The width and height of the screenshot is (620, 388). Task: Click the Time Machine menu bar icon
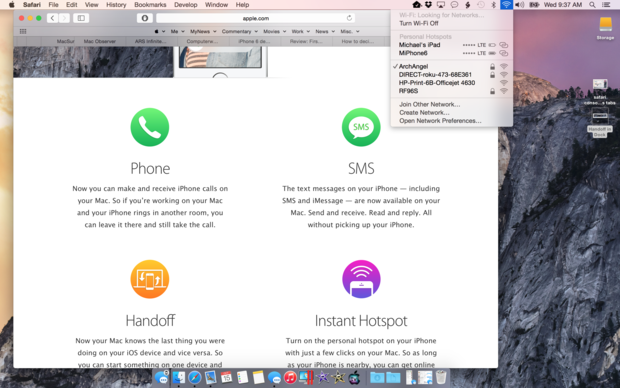(x=480, y=5)
